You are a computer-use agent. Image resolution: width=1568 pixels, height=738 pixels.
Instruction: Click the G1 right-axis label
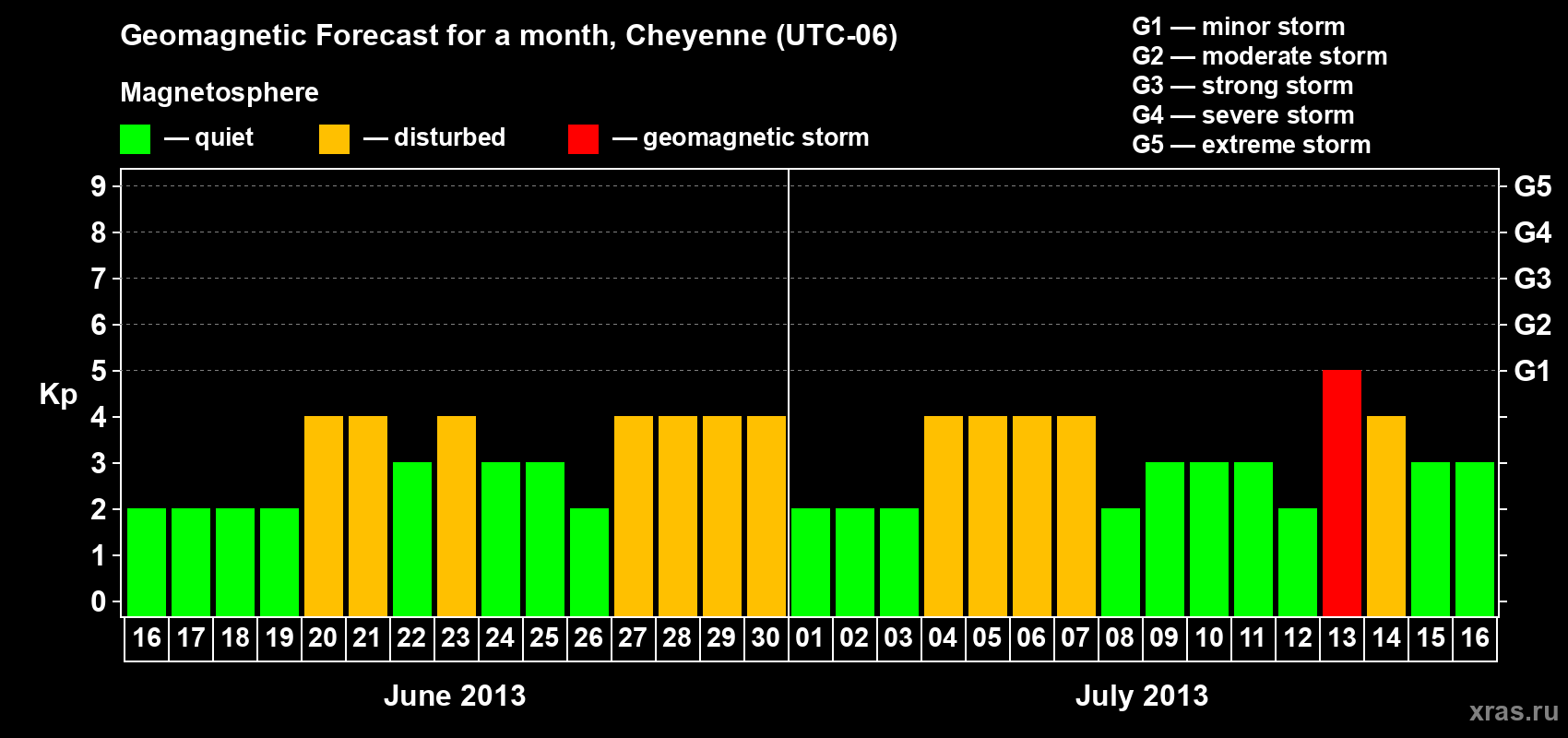point(1533,371)
